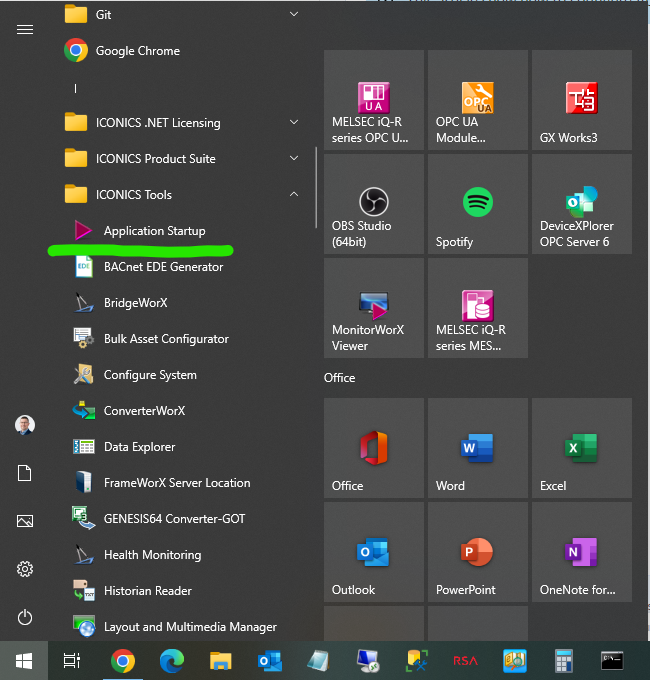Launch GX Works3 tile
The width and height of the screenshot is (650, 680).
tap(582, 100)
